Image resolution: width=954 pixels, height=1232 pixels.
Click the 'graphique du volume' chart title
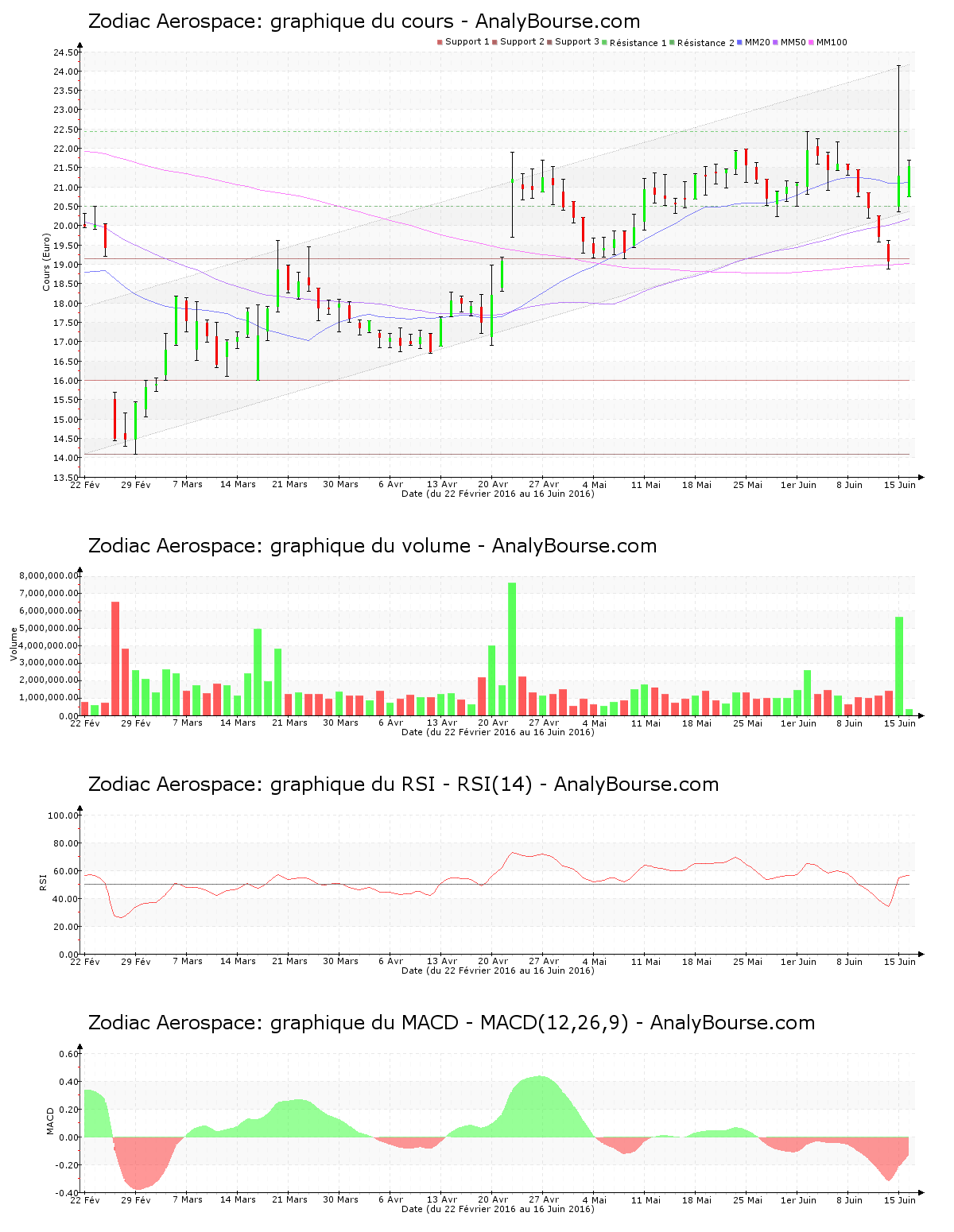372,546
